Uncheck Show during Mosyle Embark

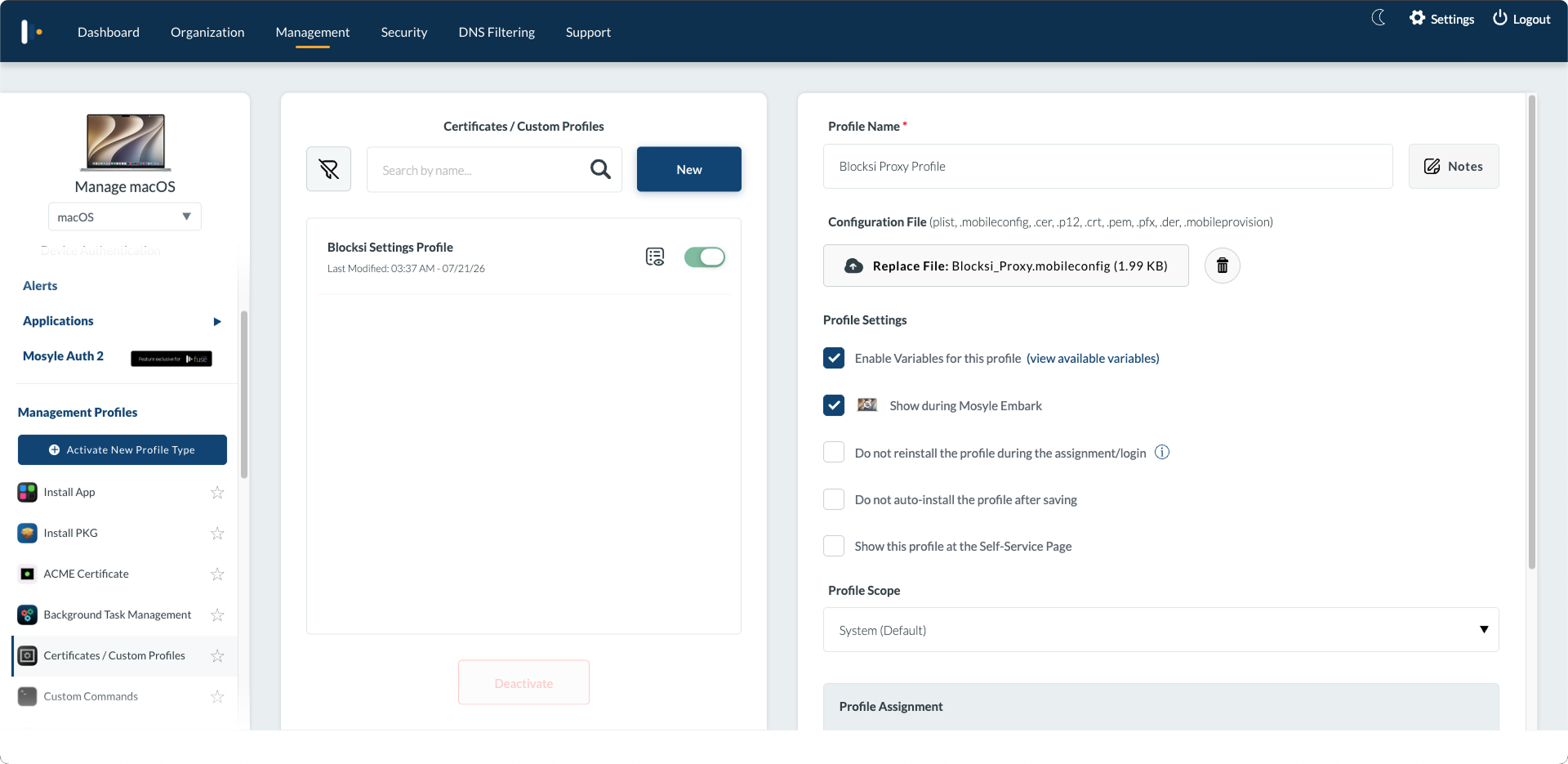pyautogui.click(x=834, y=405)
